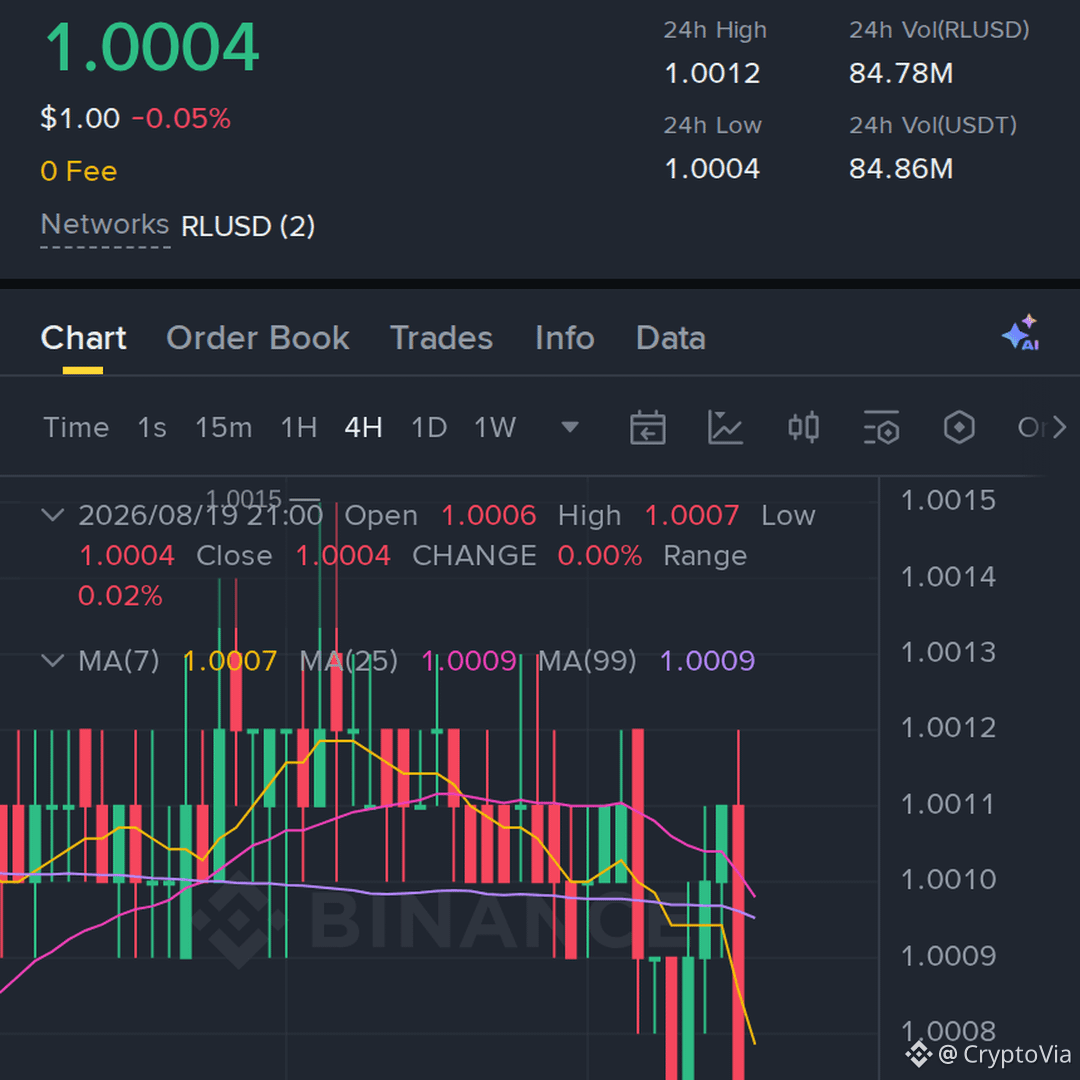Collapse the MA indicator values row
1080x1080 pixels.
pos(53,661)
